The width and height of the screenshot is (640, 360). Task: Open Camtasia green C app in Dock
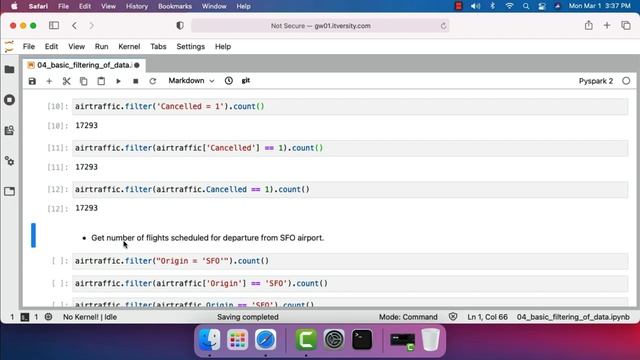pos(306,340)
